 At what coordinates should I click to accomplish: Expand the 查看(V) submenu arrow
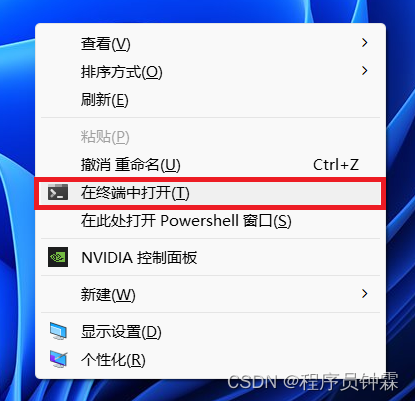pyautogui.click(x=365, y=43)
